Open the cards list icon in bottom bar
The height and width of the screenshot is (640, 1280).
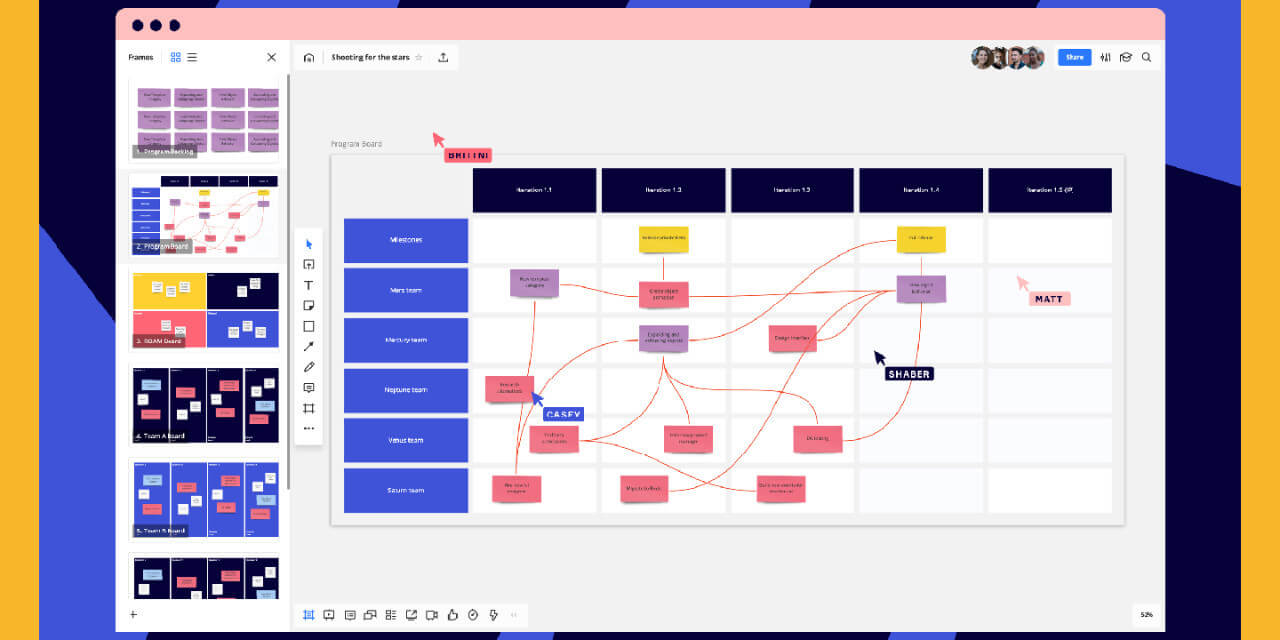[391, 615]
